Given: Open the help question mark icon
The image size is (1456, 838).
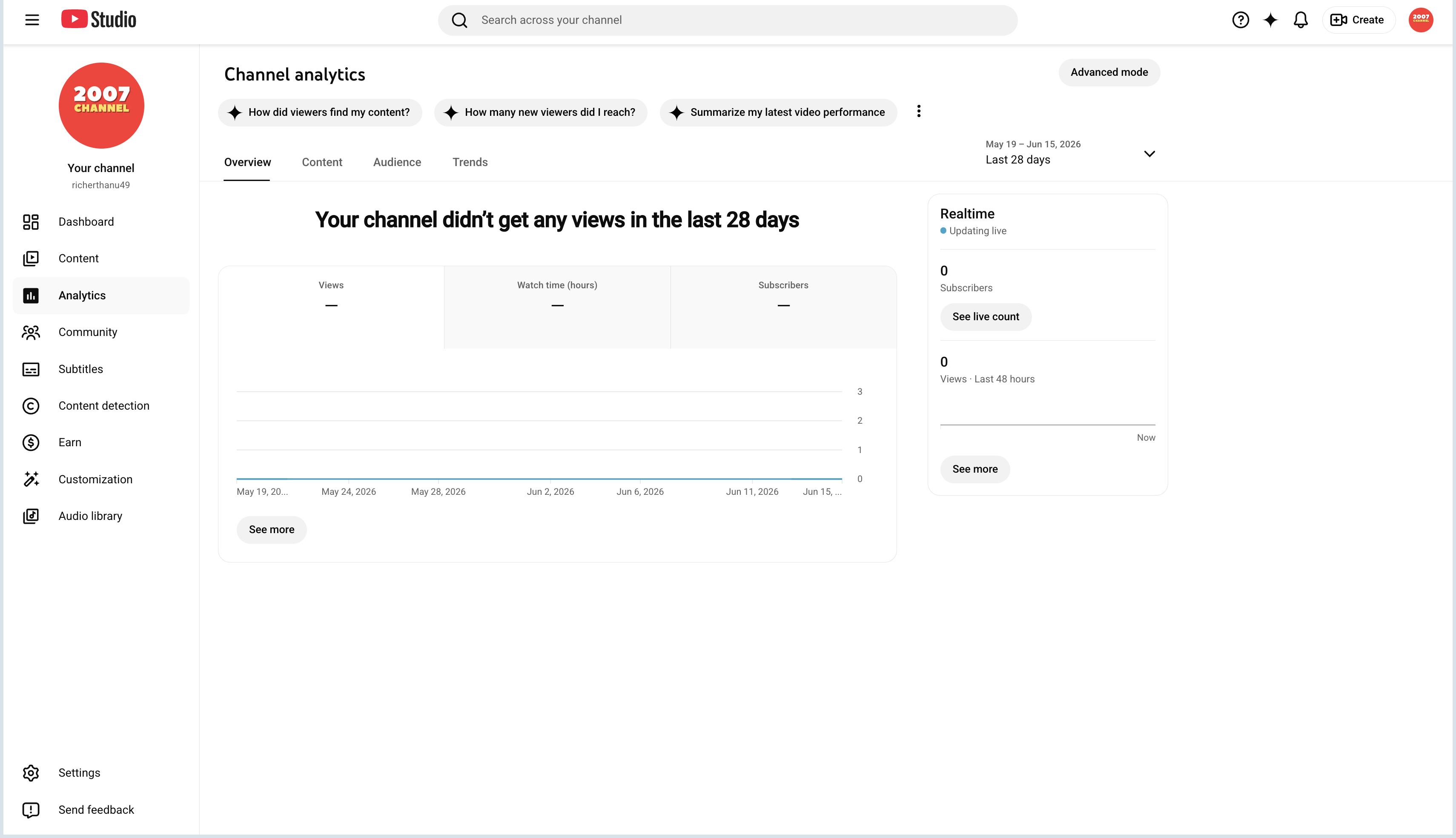Looking at the screenshot, I should pyautogui.click(x=1240, y=20).
